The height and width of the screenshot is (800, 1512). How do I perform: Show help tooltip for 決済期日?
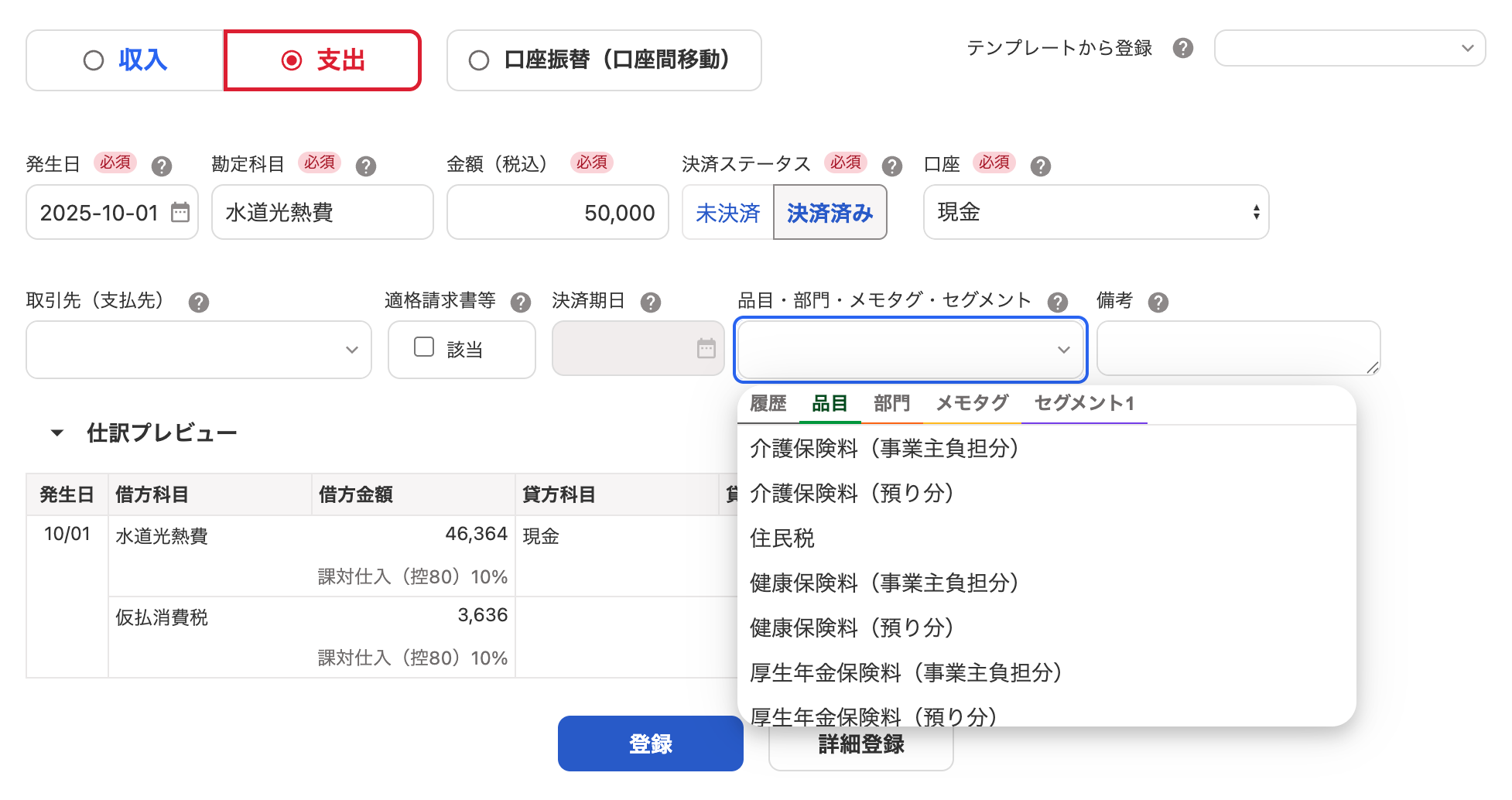(650, 302)
